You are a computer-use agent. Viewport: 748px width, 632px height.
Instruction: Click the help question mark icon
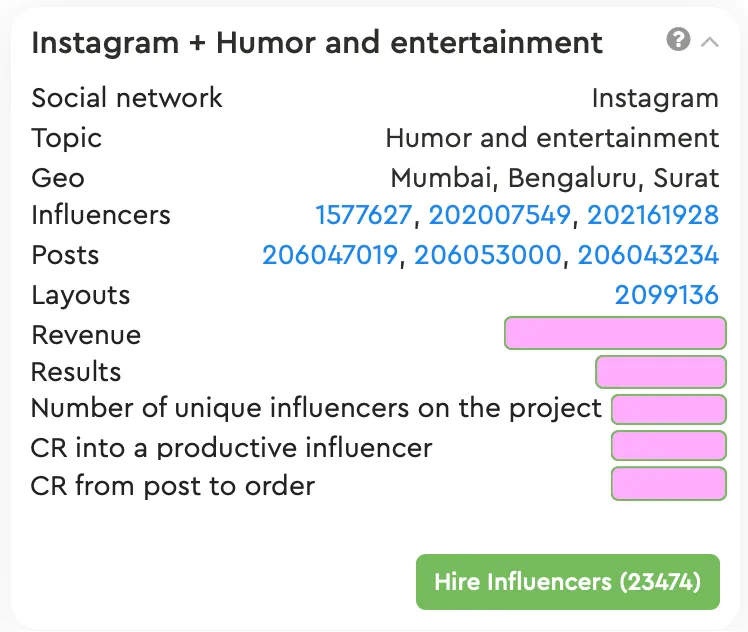(678, 41)
